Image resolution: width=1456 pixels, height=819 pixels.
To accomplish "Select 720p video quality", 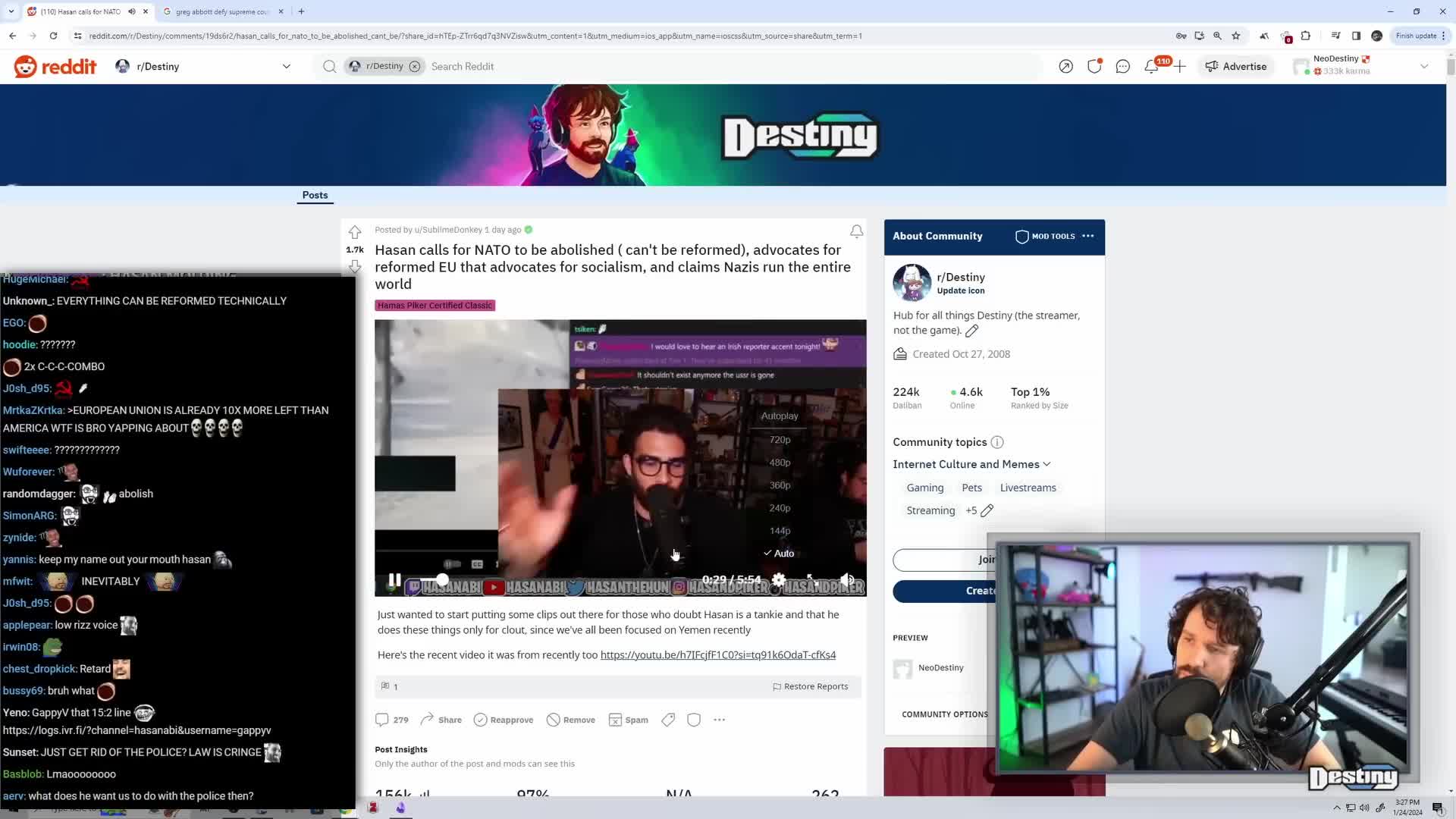I will (780, 440).
